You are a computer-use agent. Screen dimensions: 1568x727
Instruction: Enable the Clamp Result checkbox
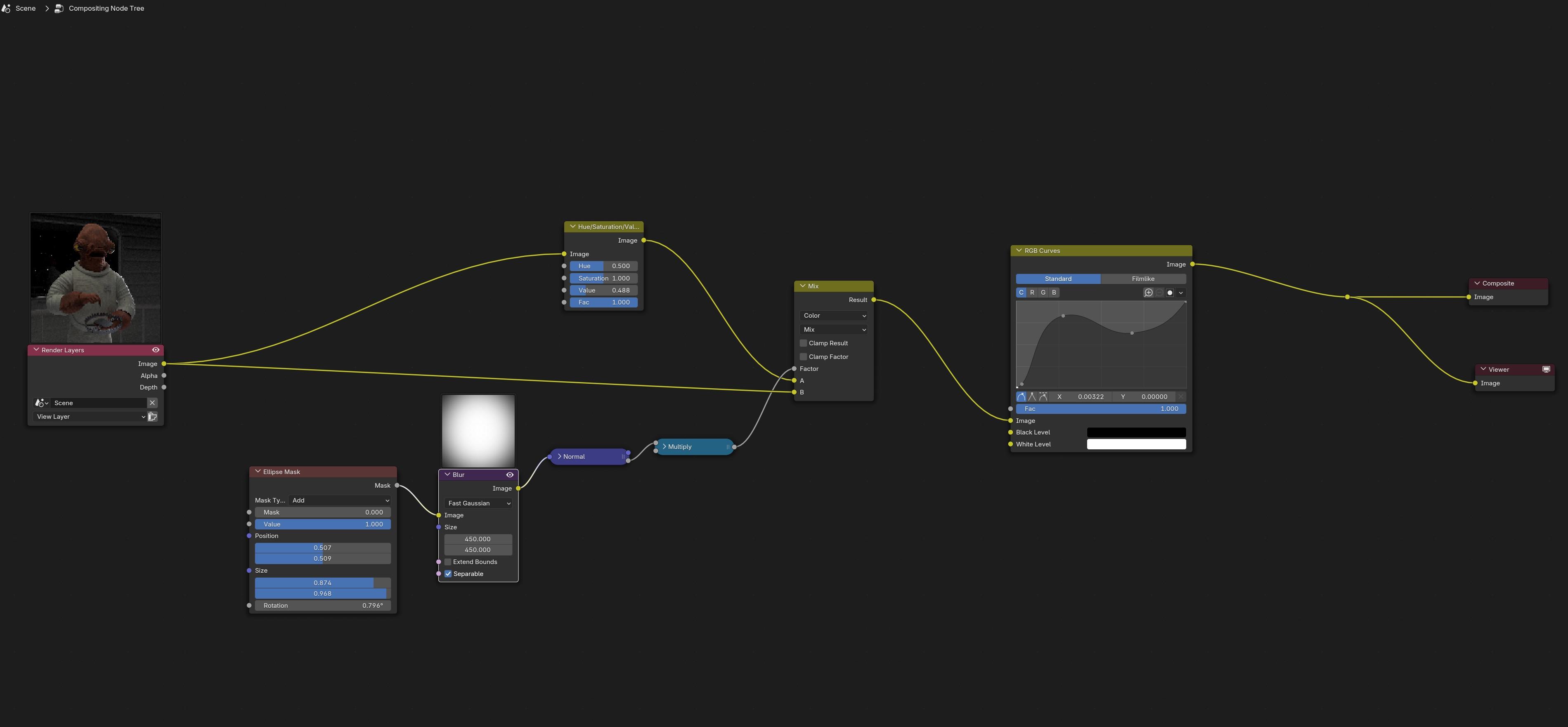coord(804,343)
